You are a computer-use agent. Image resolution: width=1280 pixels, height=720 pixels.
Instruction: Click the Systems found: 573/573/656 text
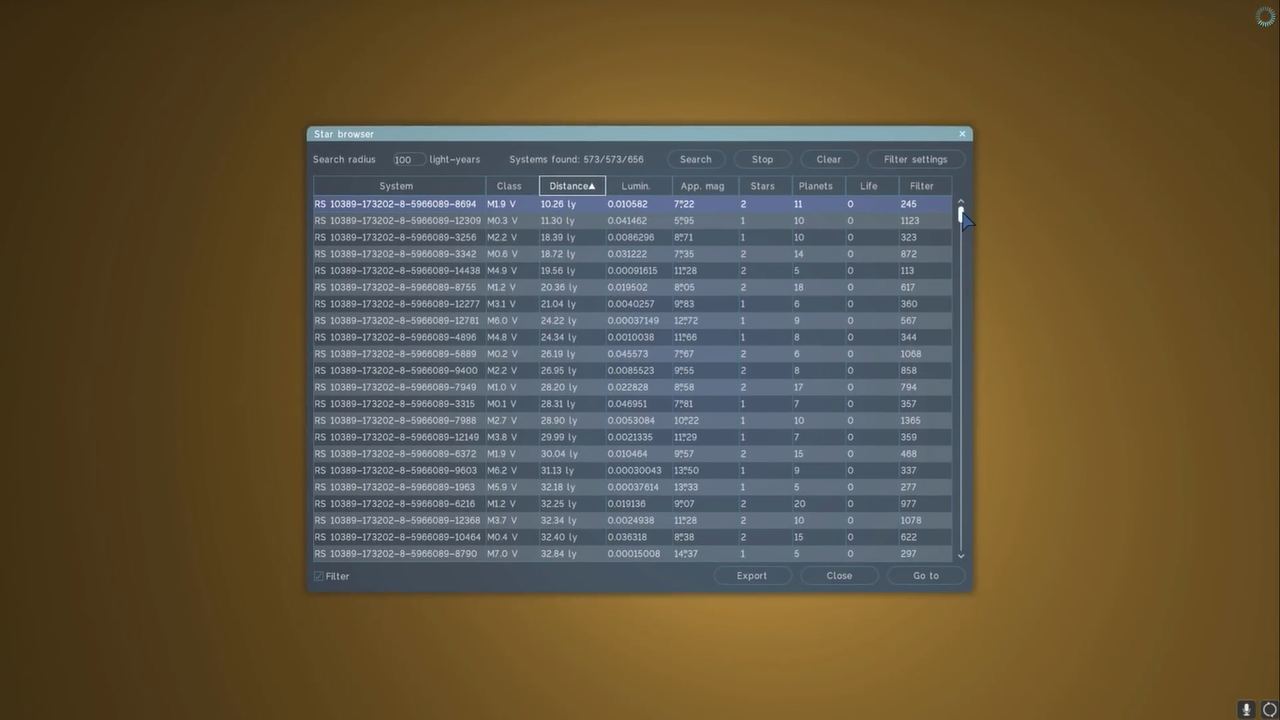pyautogui.click(x=576, y=160)
